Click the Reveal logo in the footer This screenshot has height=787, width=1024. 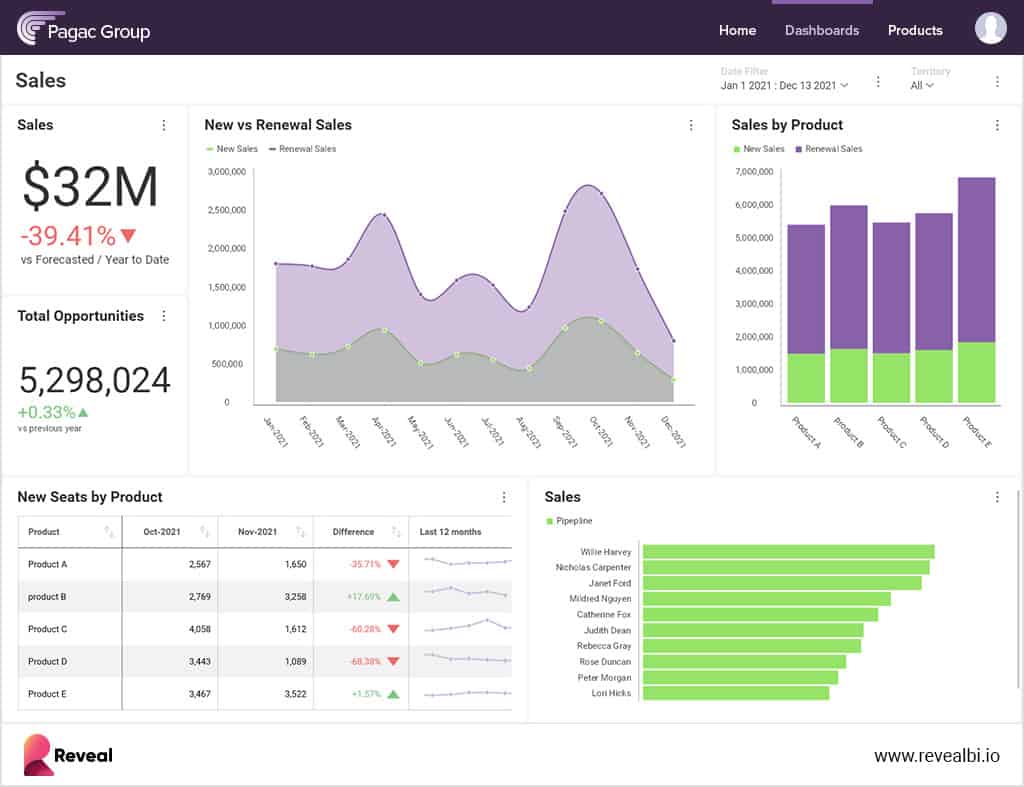click(x=68, y=755)
